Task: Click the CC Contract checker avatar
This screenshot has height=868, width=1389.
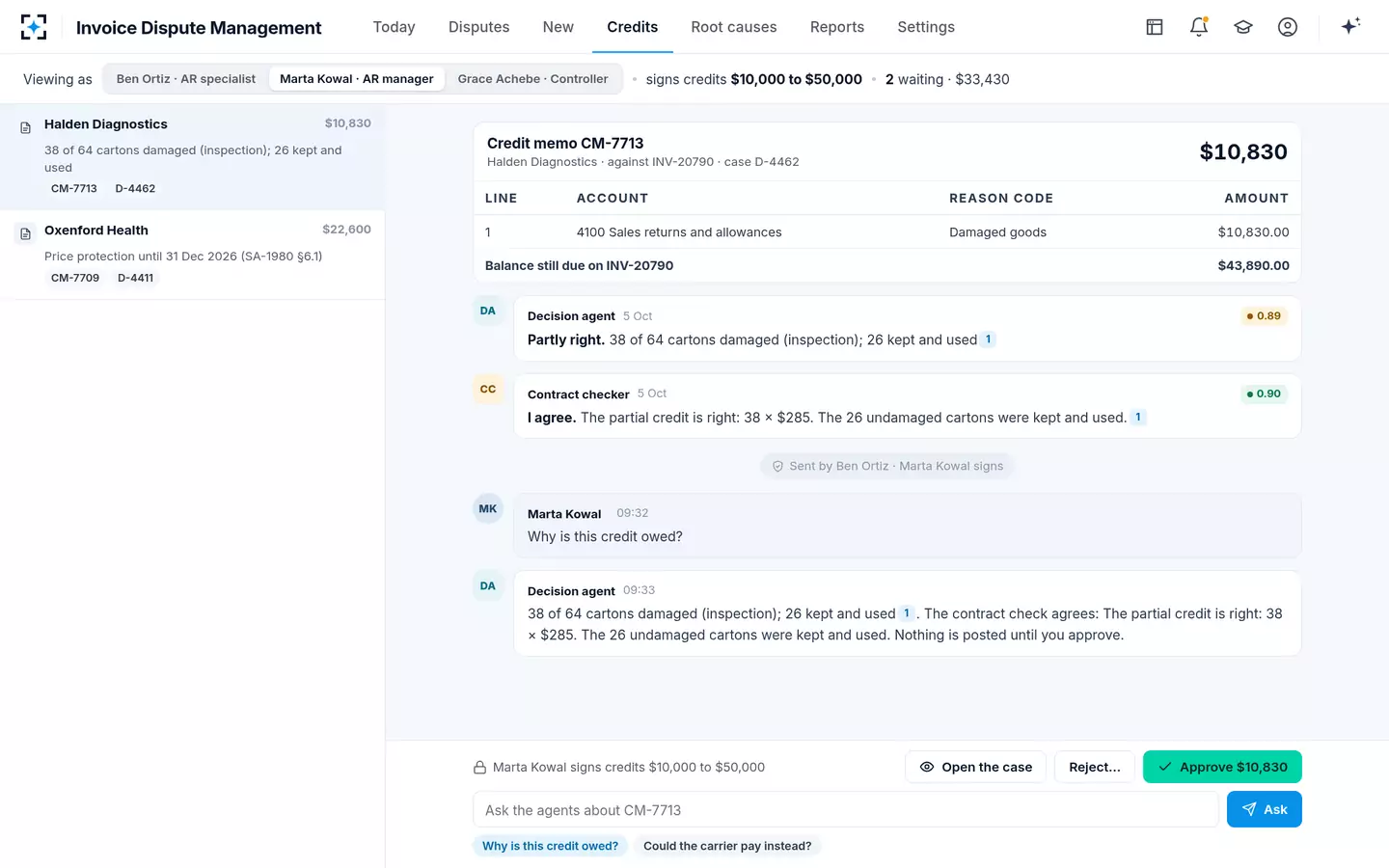Action: (x=488, y=389)
